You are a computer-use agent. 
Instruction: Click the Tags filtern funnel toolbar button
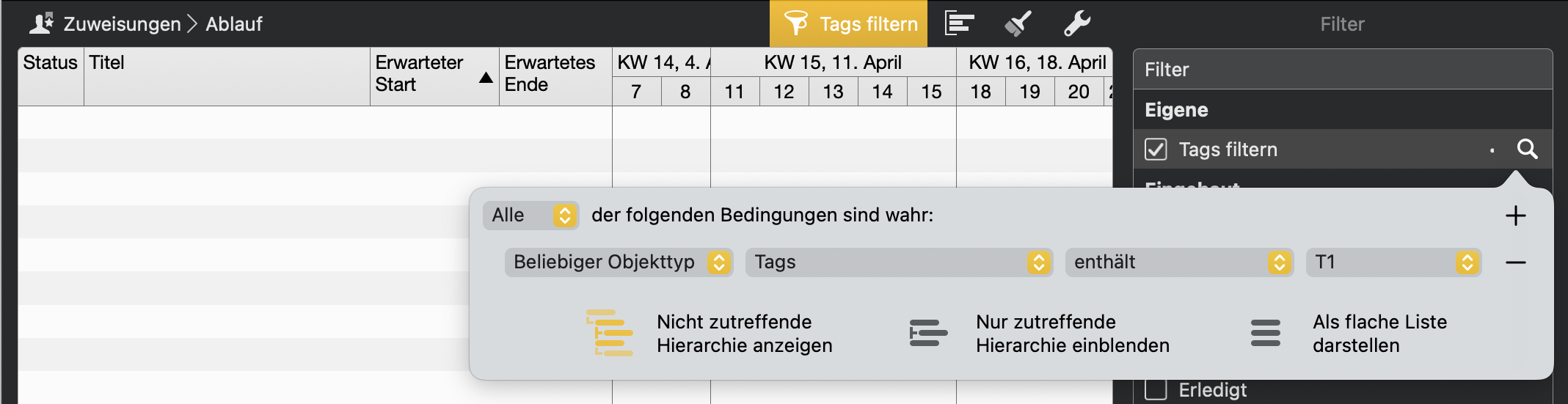coord(849,23)
